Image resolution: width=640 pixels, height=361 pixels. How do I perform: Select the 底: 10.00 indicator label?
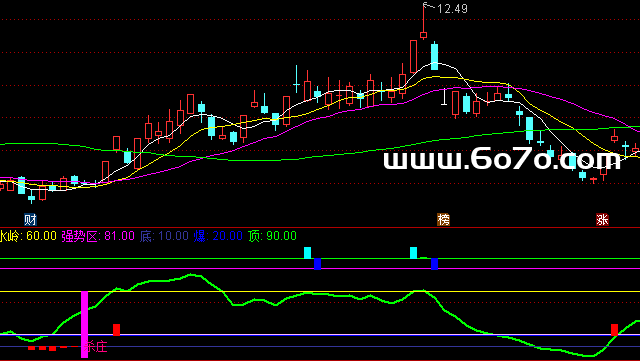[x=164, y=236]
